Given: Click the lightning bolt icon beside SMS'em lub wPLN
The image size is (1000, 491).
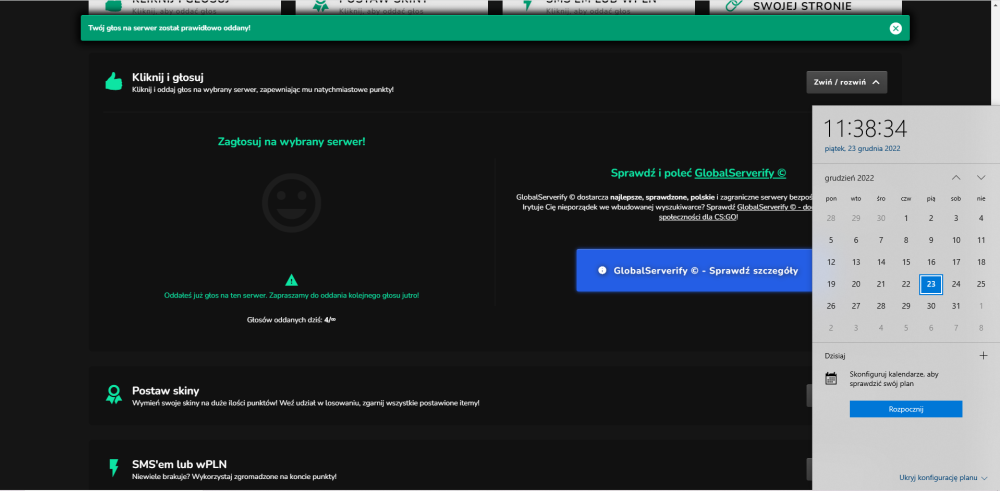Looking at the screenshot, I should click(114, 468).
